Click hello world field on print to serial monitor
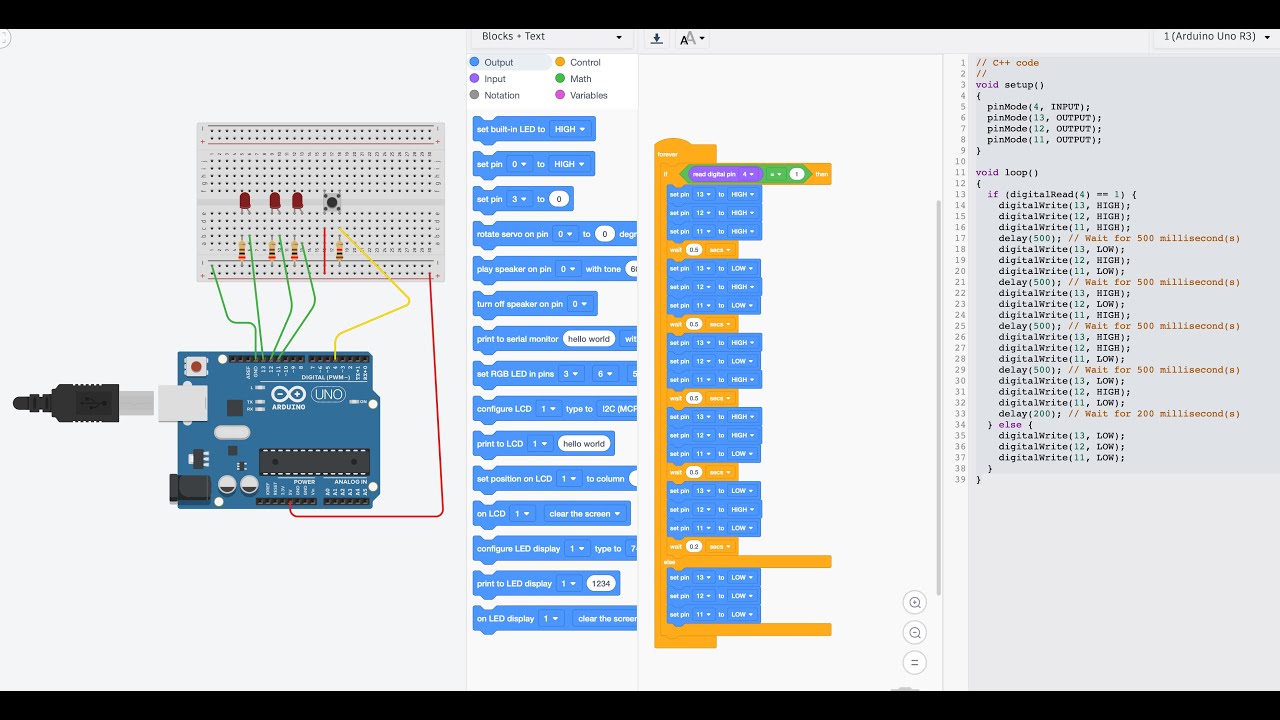1280x720 pixels. point(588,339)
